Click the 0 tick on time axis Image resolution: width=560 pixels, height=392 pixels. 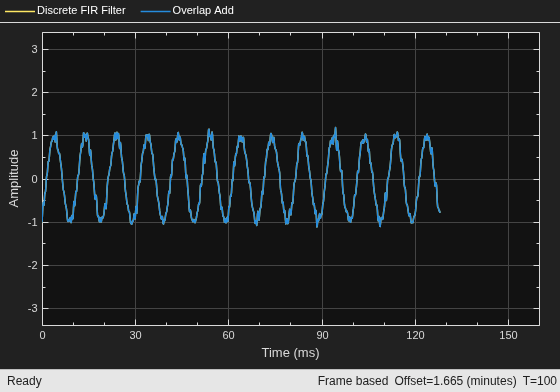pos(42,335)
